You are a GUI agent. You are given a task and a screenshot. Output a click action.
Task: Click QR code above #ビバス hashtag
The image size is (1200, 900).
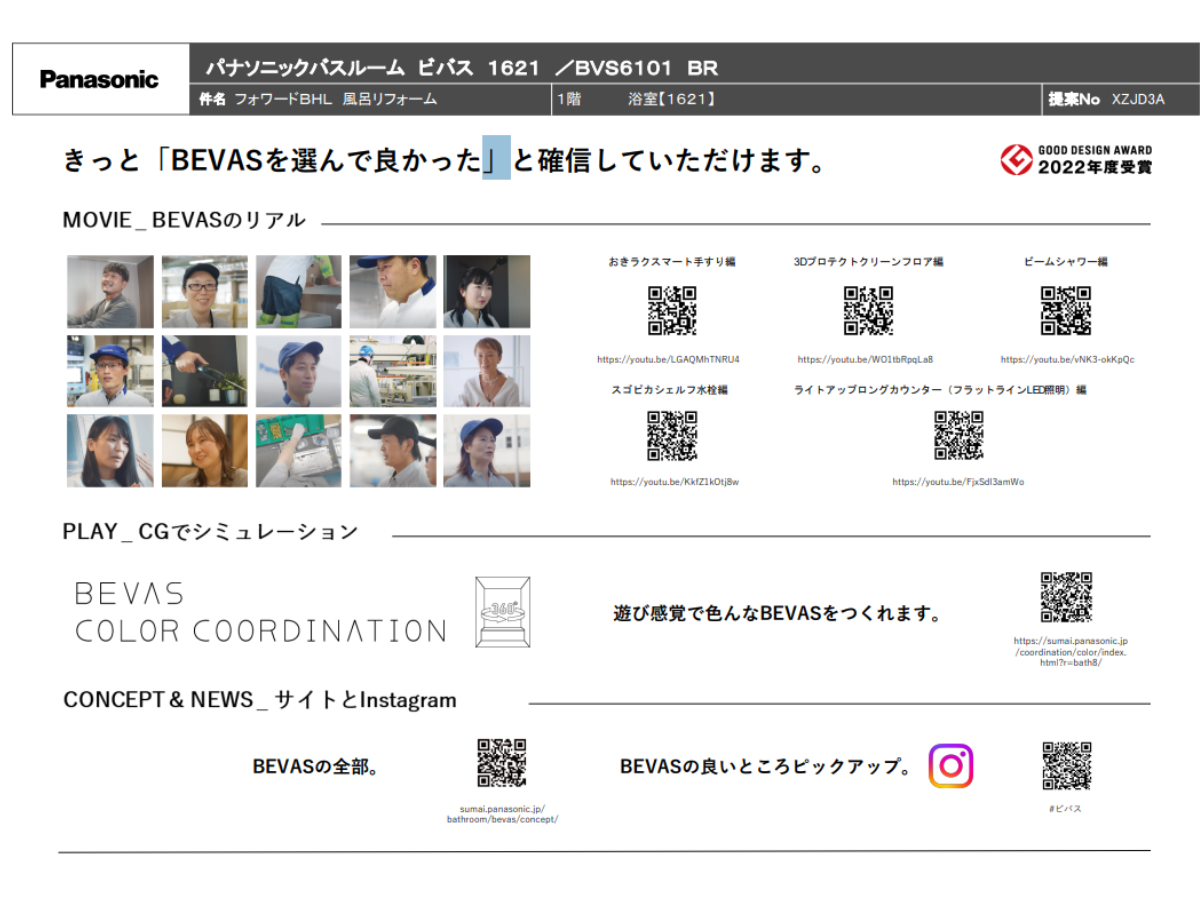[1066, 766]
